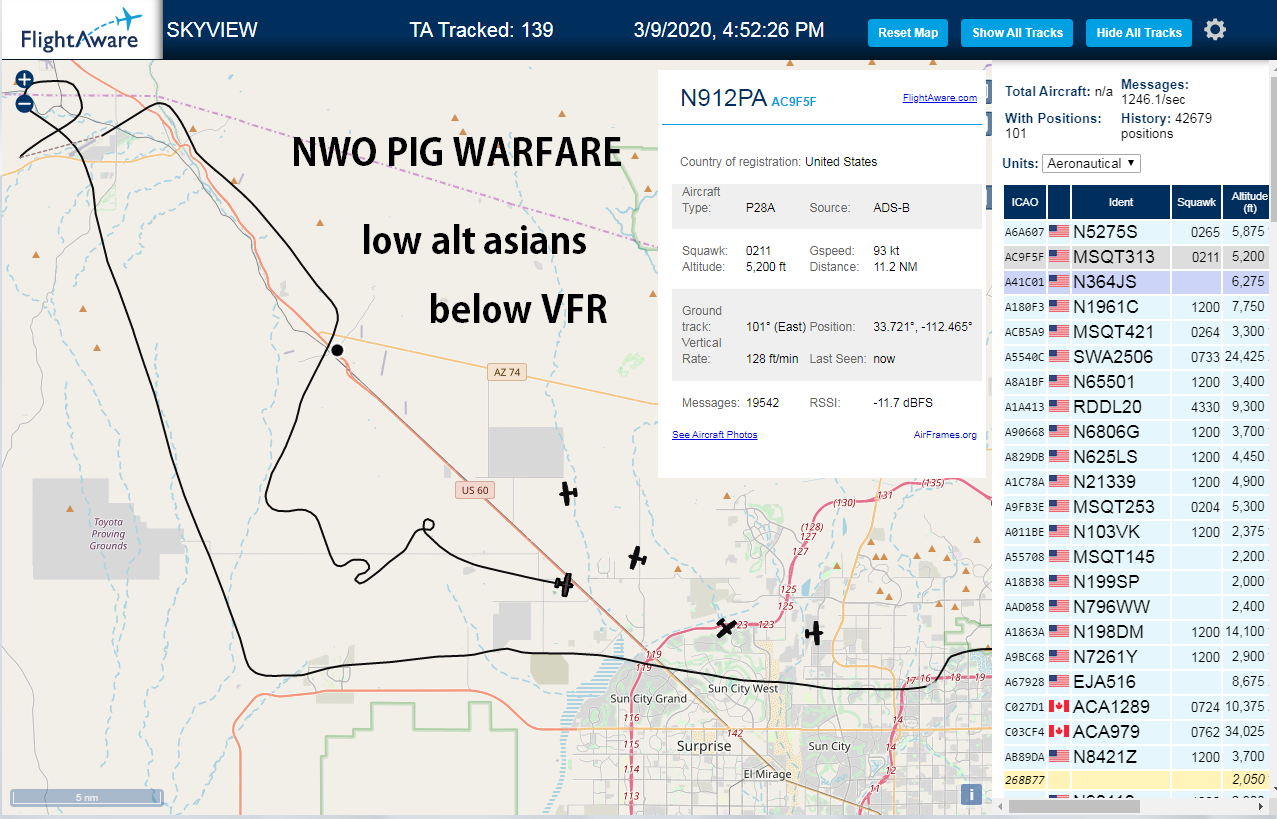Open settings gear icon in header
Viewport: 1277px width, 819px height.
1215,30
